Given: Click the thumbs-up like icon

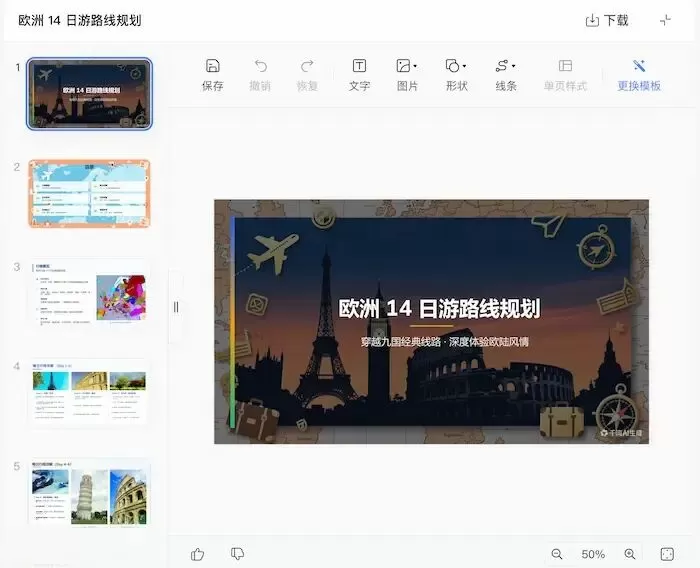Looking at the screenshot, I should (x=197, y=554).
